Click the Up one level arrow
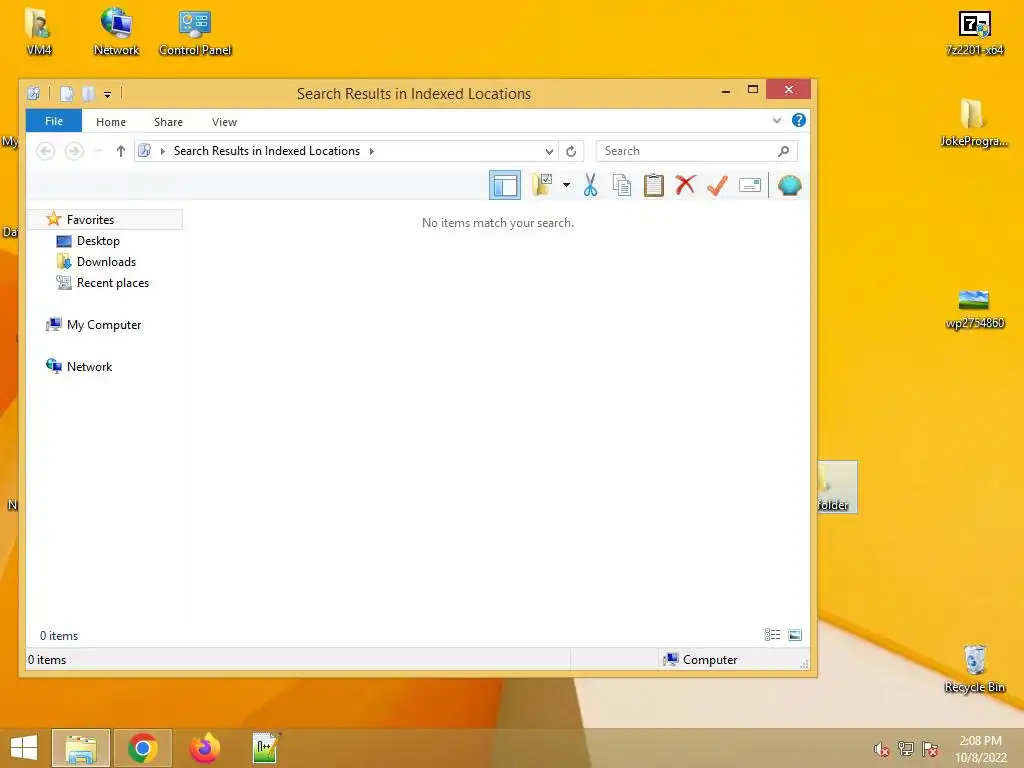 [120, 152]
